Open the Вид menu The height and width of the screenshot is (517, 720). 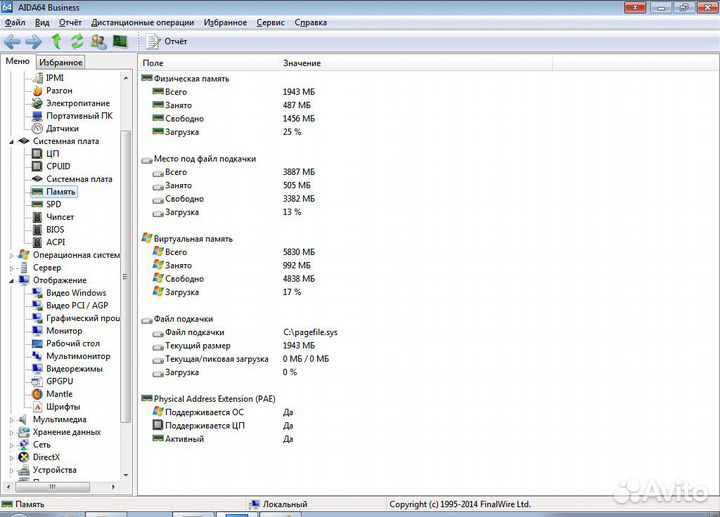pyautogui.click(x=42, y=22)
